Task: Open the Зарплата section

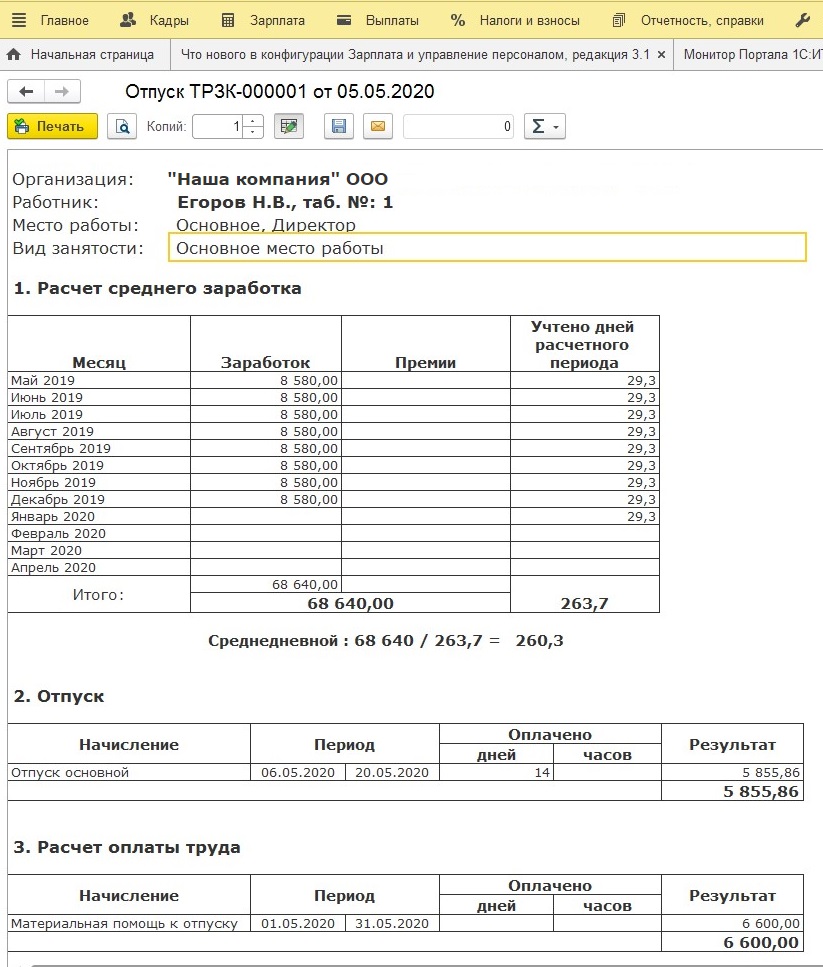Action: click(277, 20)
